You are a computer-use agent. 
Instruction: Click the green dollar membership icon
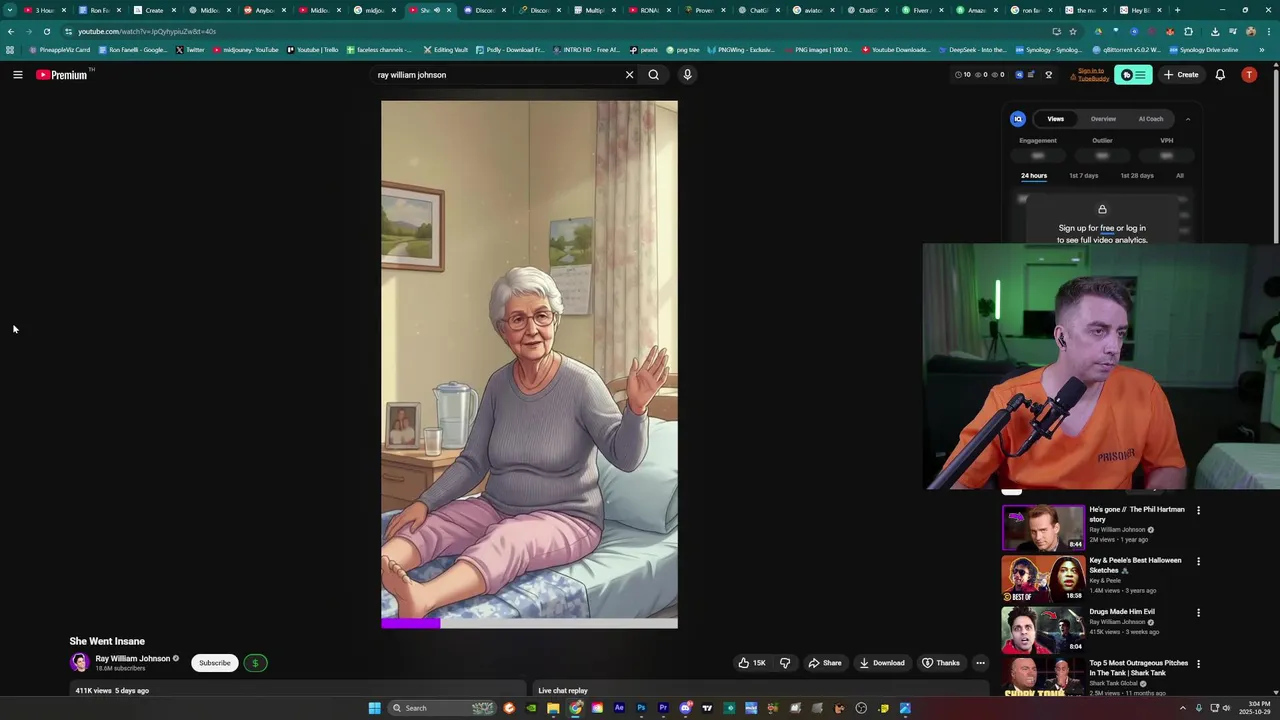coord(255,663)
